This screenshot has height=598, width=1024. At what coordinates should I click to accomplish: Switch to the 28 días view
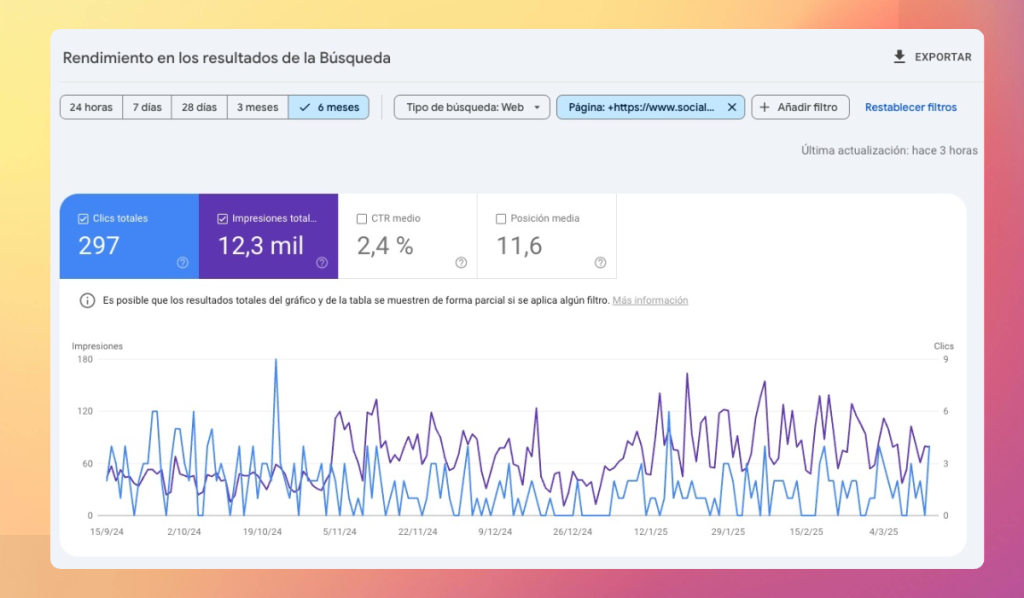[198, 107]
